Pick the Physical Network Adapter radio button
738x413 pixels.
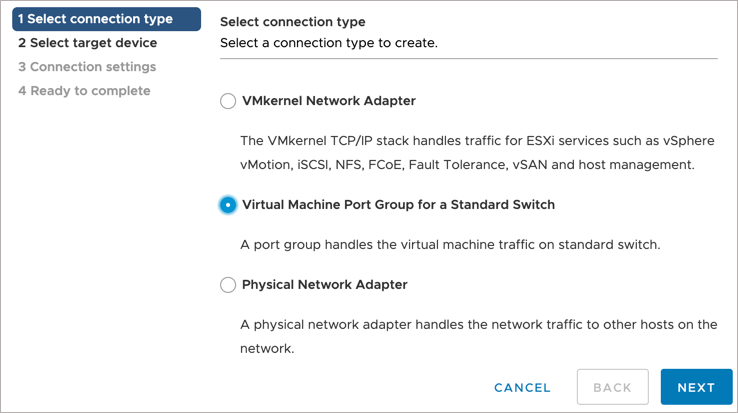228,285
